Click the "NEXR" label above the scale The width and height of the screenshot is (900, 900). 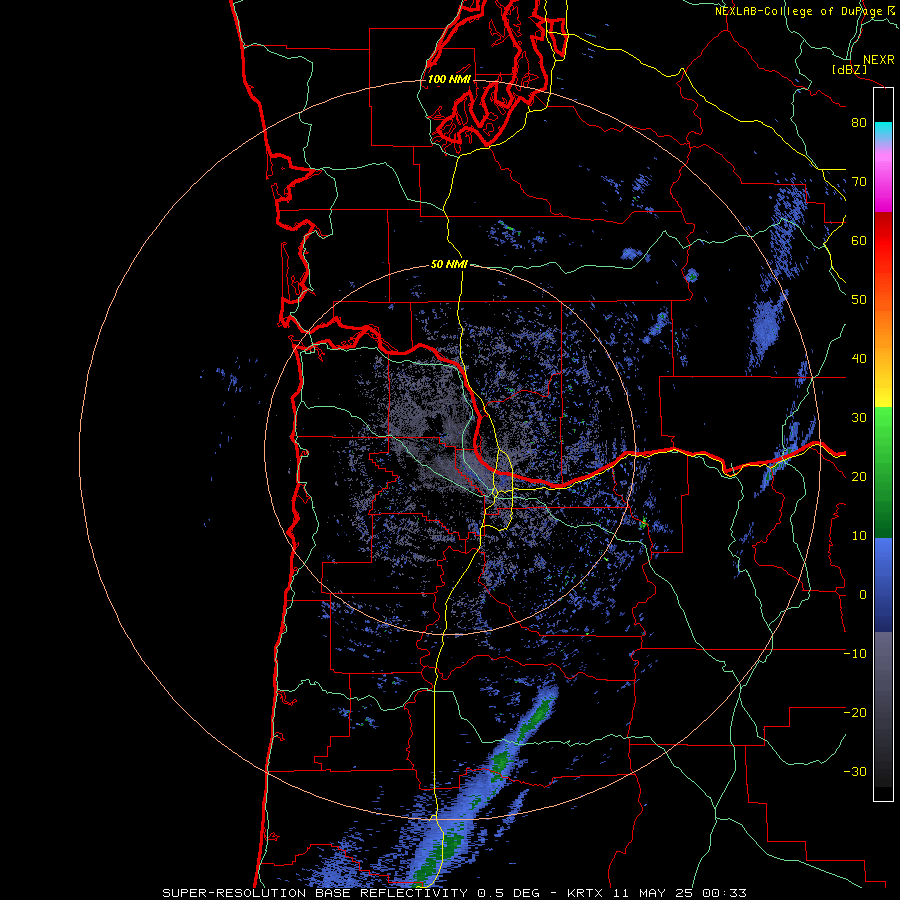879,60
